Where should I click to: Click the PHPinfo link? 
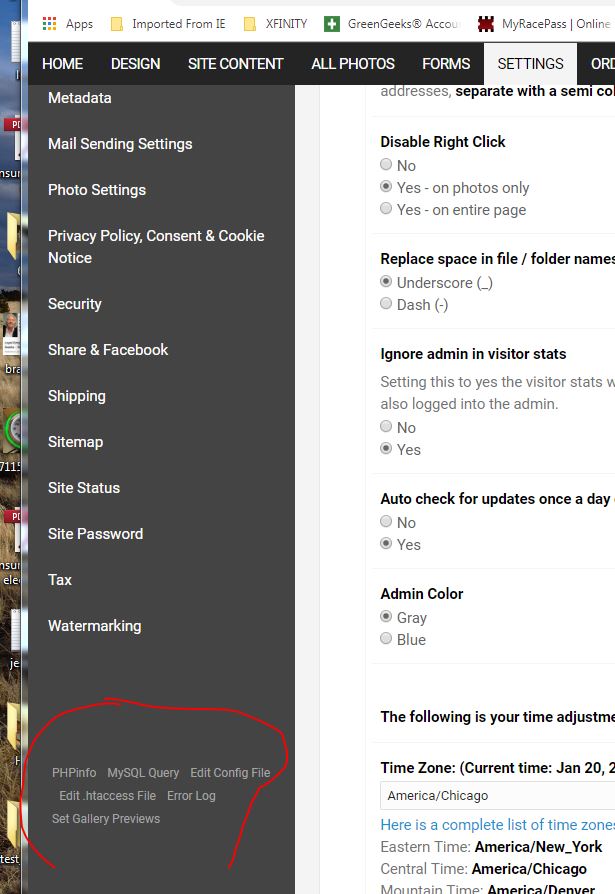(x=74, y=773)
